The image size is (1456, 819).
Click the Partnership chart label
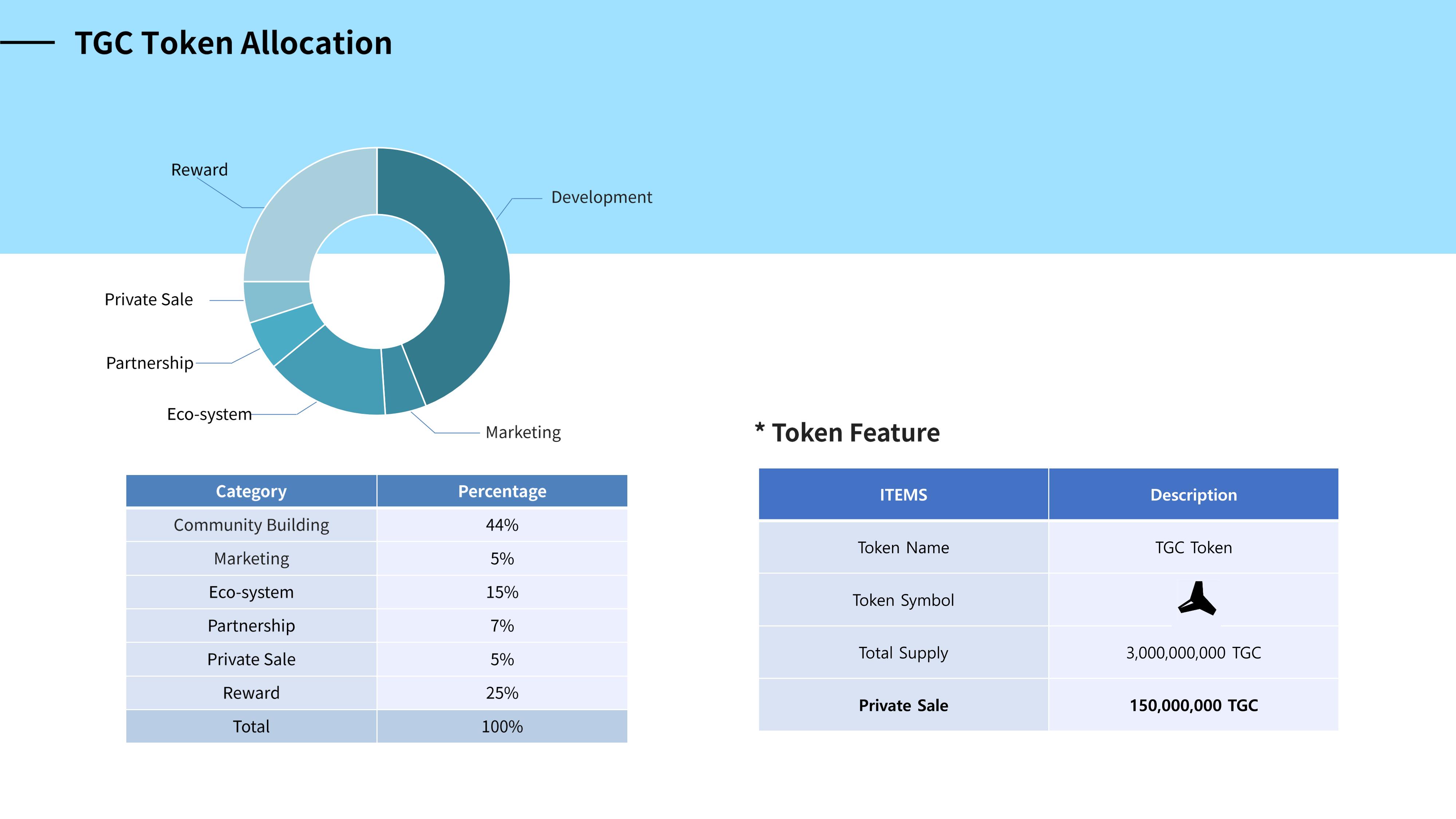pos(150,363)
